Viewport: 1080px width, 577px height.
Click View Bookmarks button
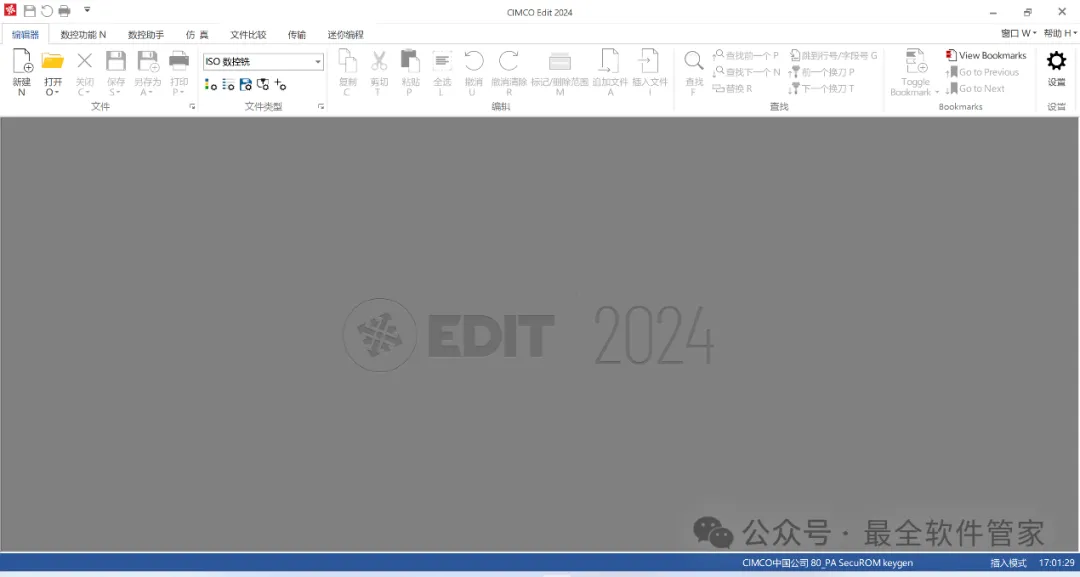pyautogui.click(x=986, y=55)
